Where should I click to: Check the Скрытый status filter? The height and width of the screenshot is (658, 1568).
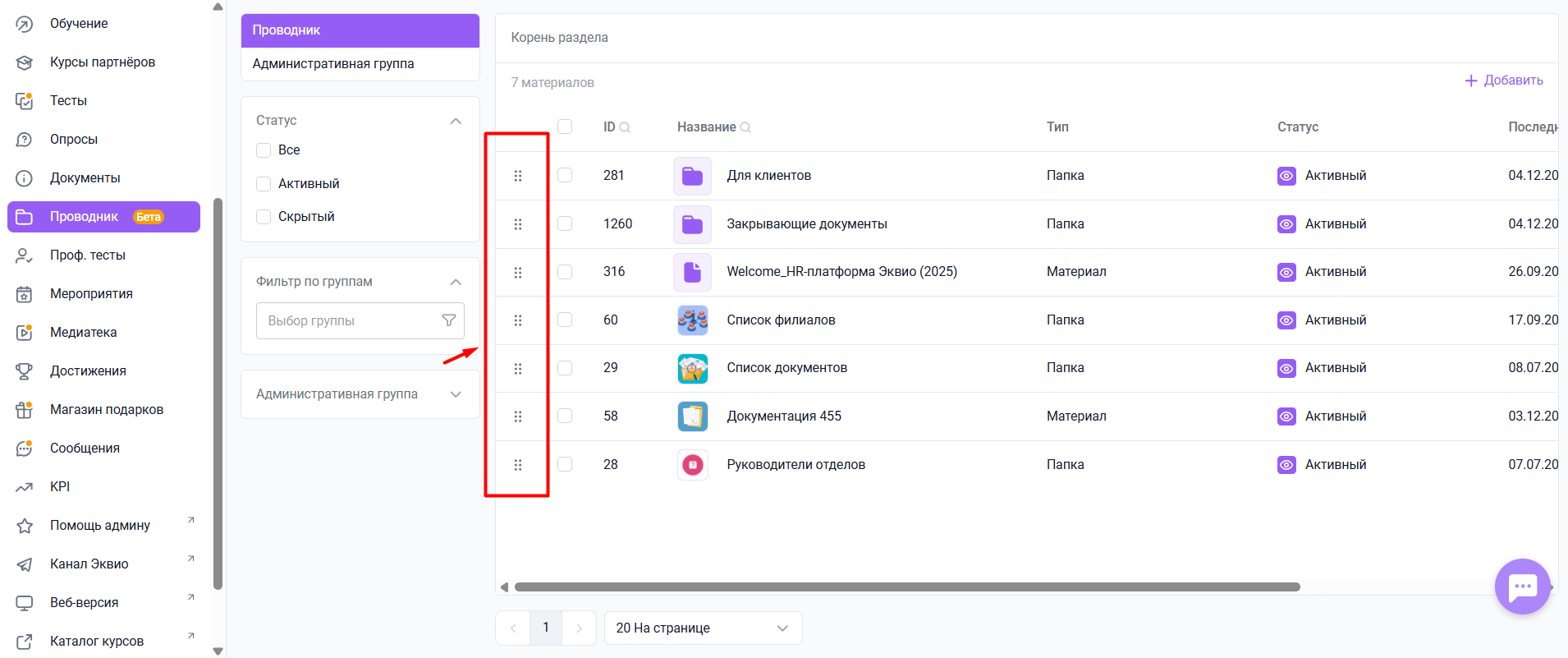pos(264,217)
